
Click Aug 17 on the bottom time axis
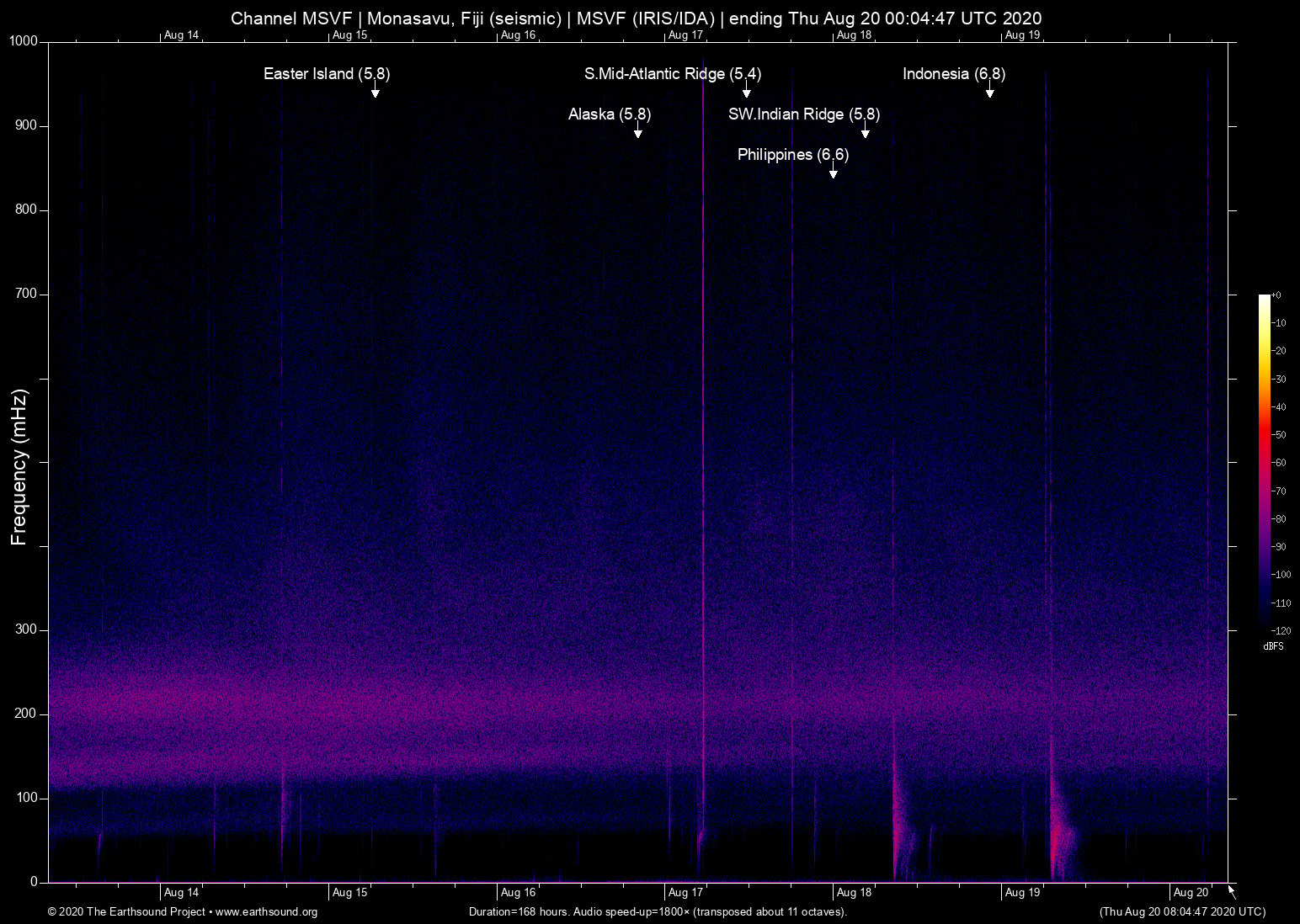[686, 893]
